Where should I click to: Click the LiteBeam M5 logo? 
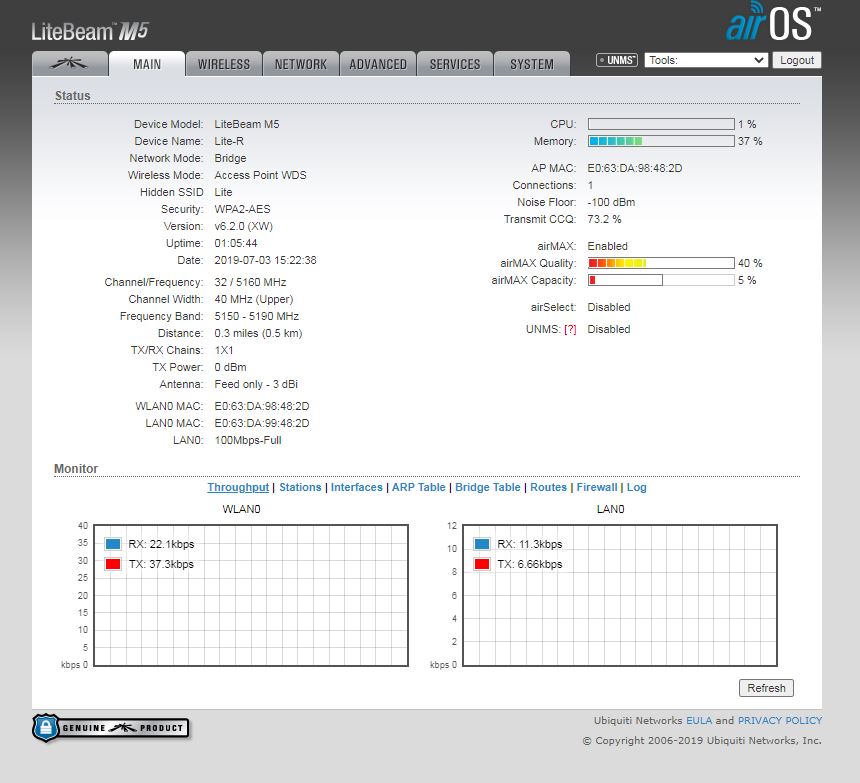pos(90,31)
